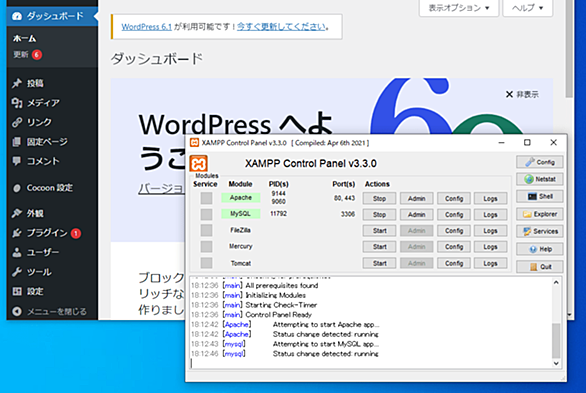The height and width of the screenshot is (393, 586).
Task: Open the 投稿 menu label
Action: click(x=35, y=83)
